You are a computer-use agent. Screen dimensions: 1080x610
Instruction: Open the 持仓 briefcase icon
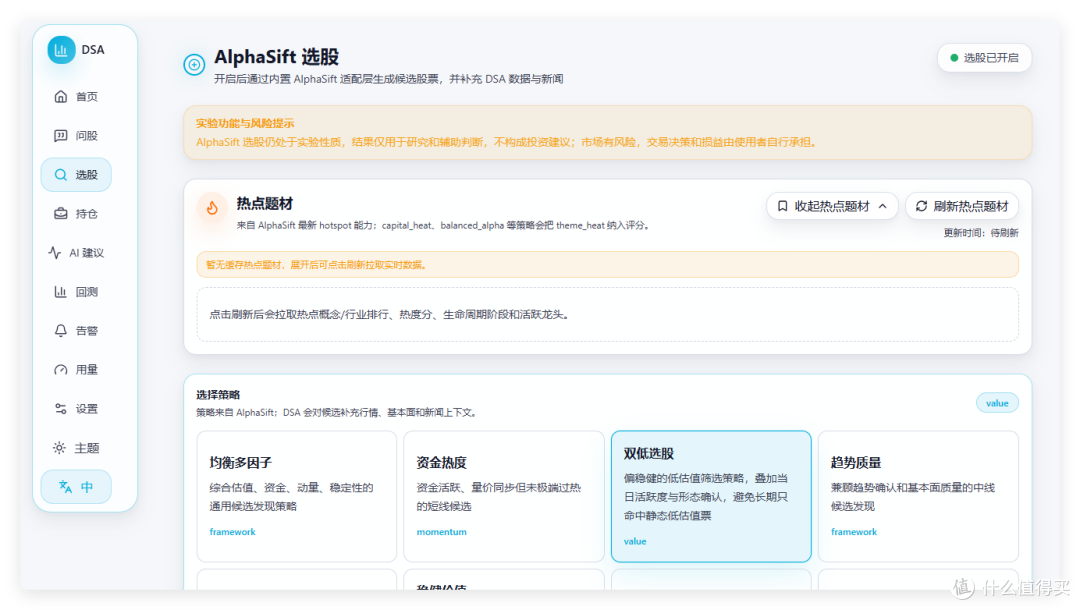coord(61,213)
